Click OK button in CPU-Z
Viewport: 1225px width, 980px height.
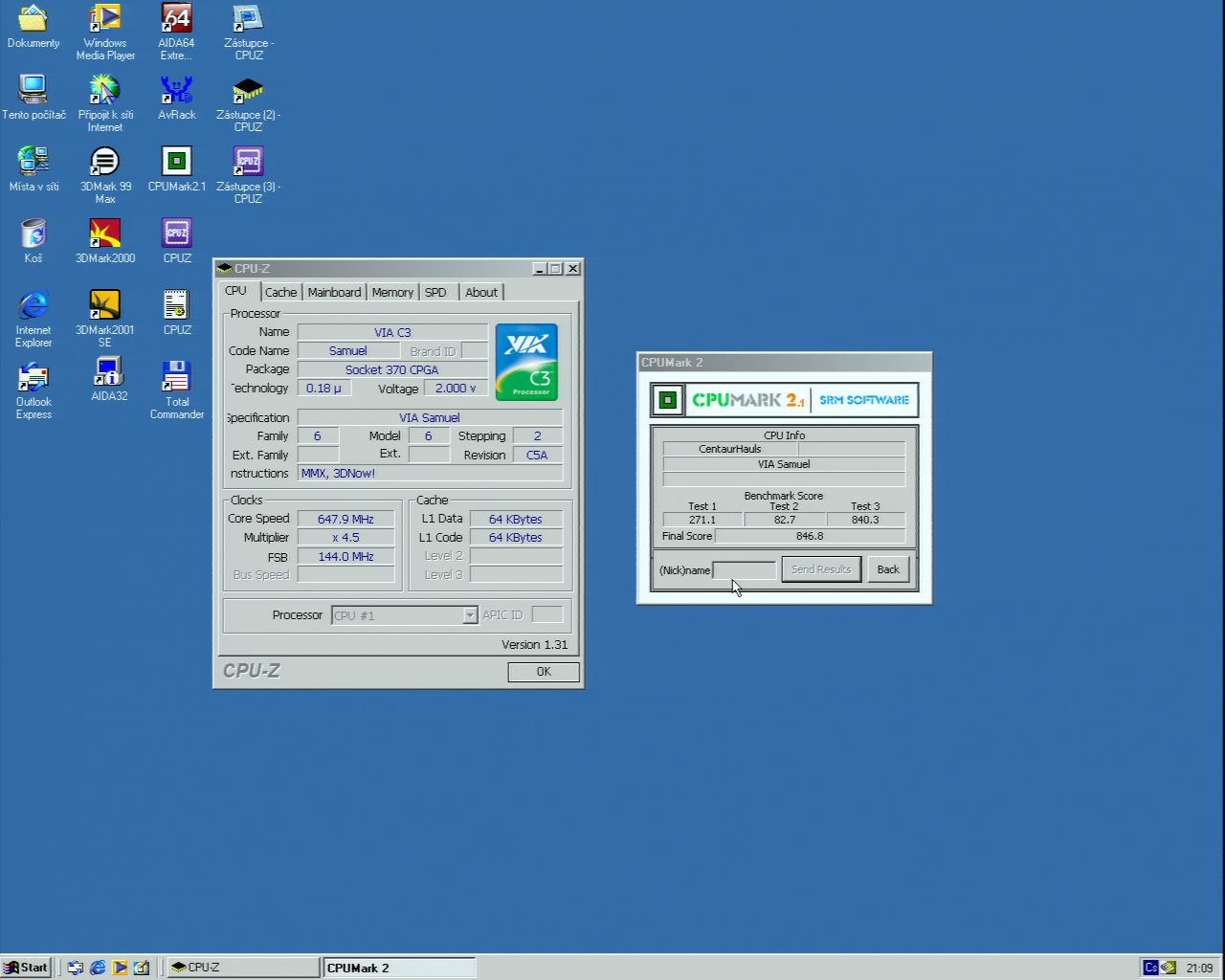[x=544, y=672]
